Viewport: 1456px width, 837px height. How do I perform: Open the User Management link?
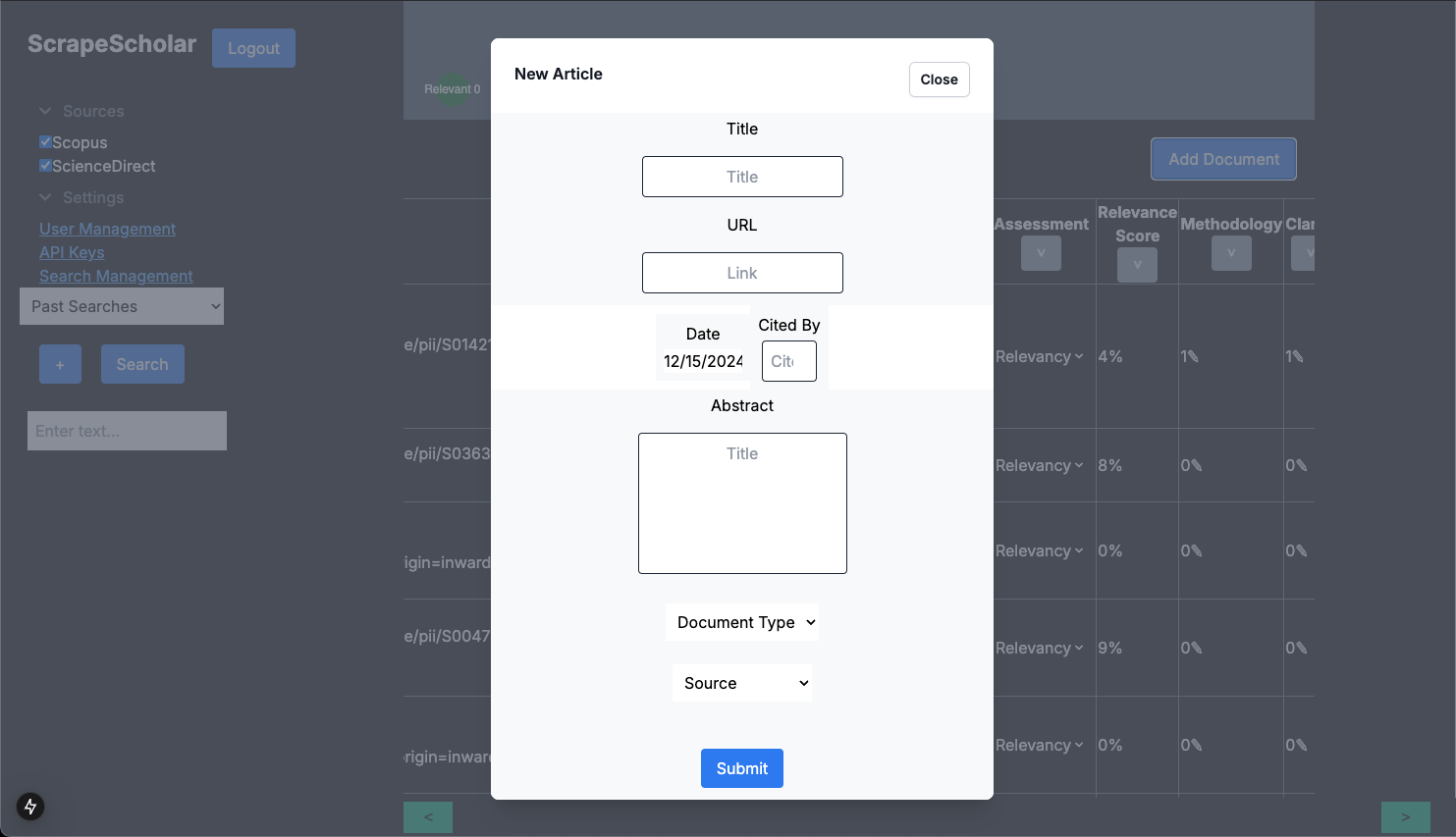pyautogui.click(x=107, y=229)
